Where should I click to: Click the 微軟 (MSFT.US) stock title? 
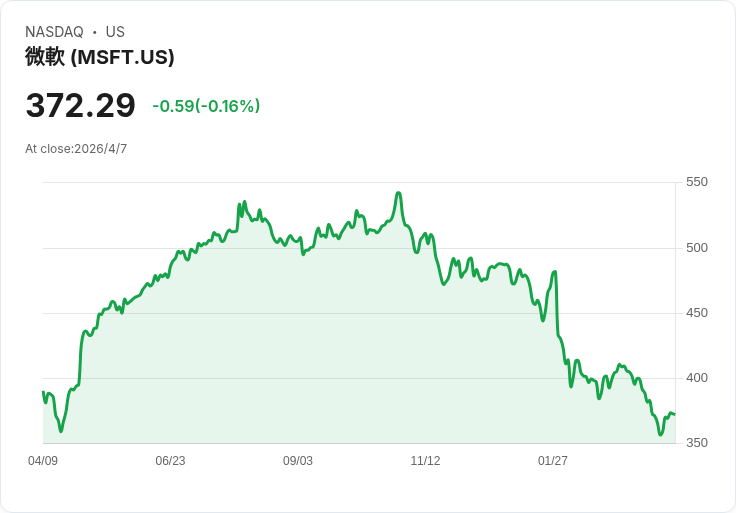coord(100,57)
